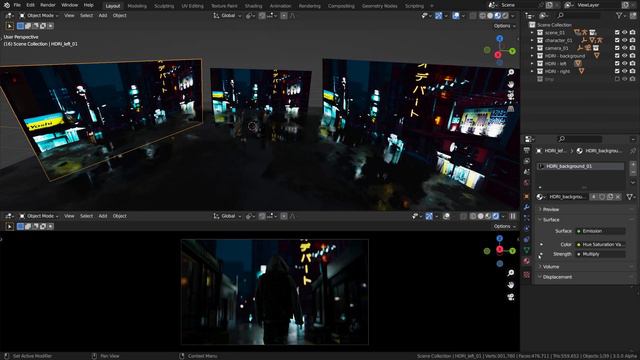
Task: Uncheck scene_01 collection exclude checkbox
Action: (617, 33)
